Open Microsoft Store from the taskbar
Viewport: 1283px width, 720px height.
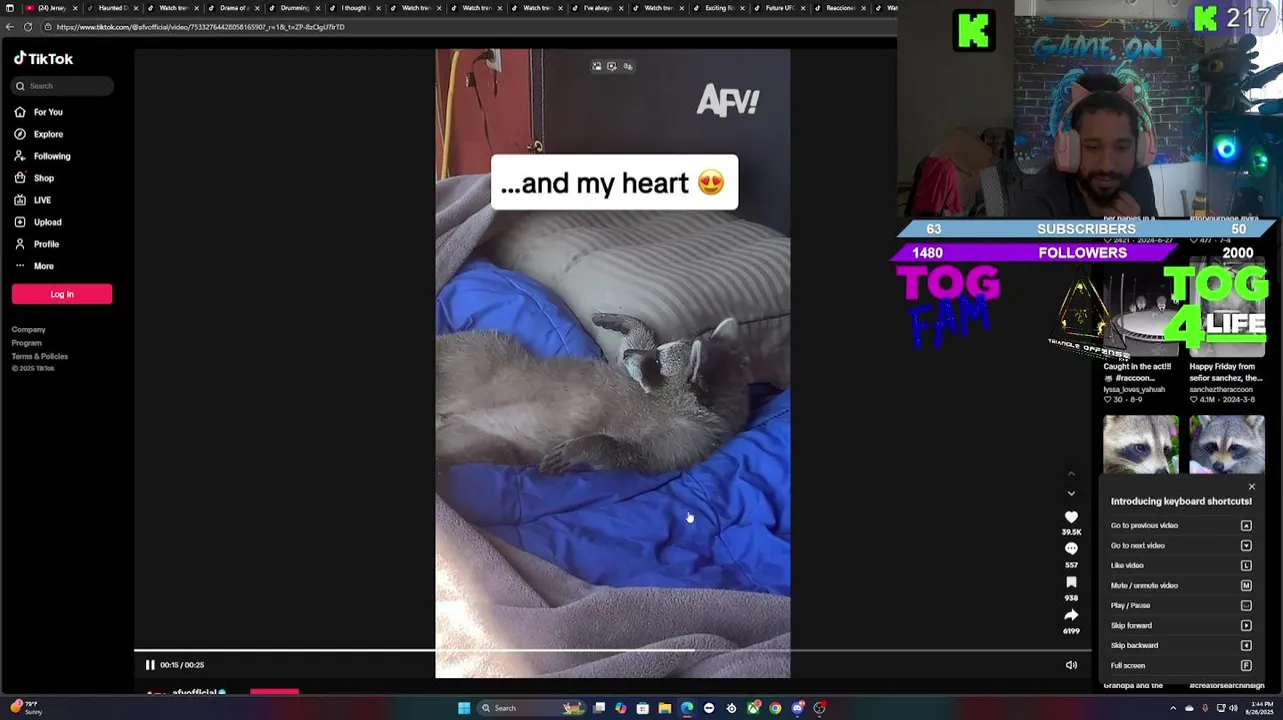tap(642, 708)
